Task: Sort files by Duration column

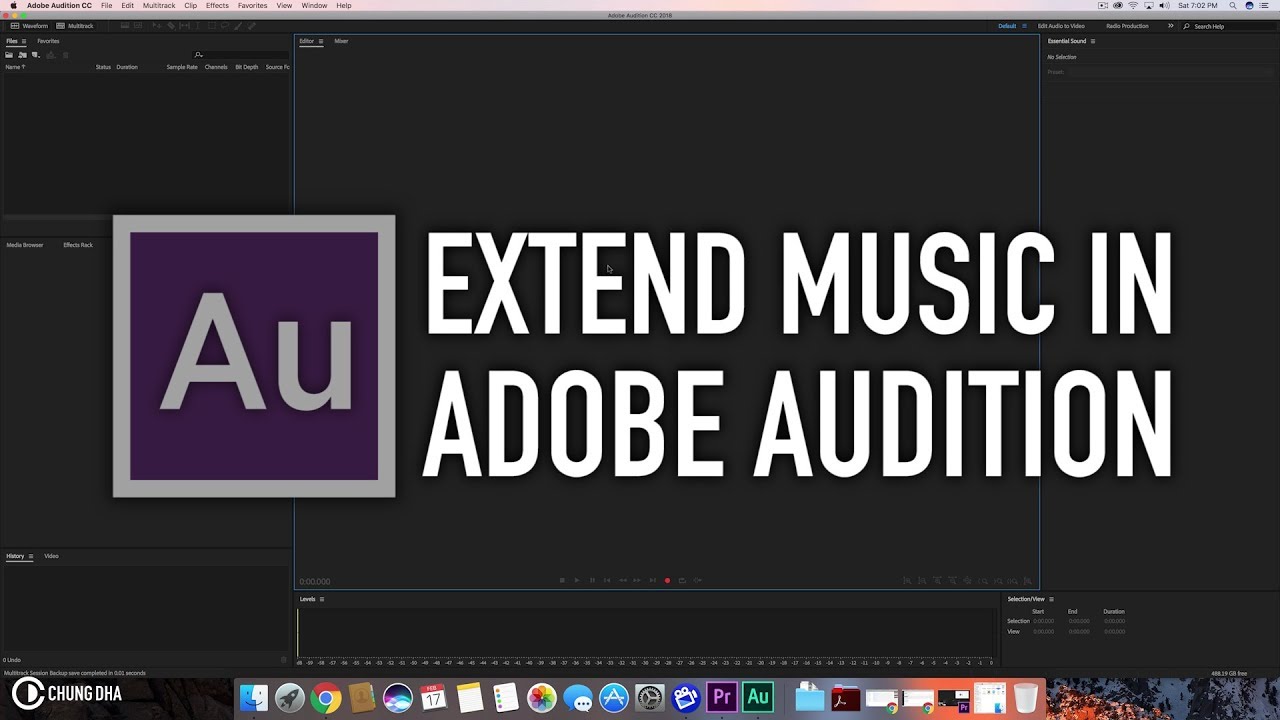Action: tap(127, 67)
